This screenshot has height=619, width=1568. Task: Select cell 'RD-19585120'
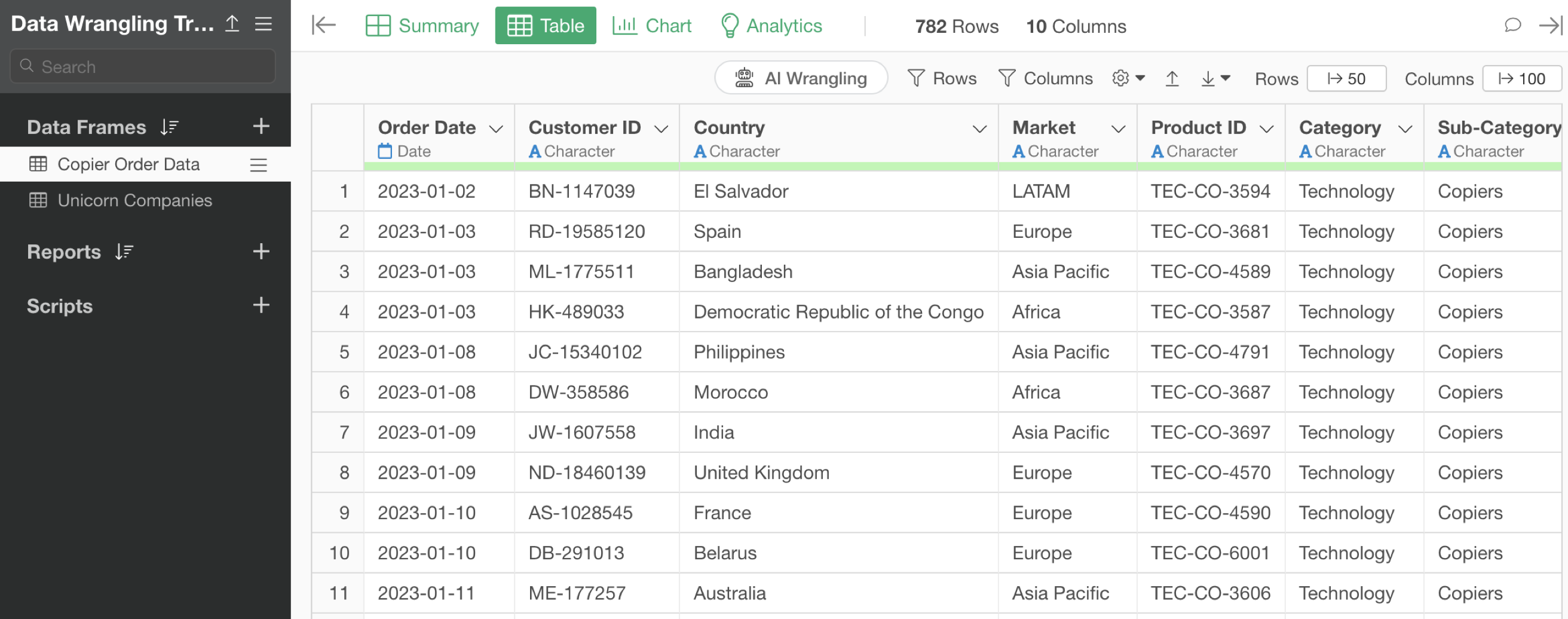tap(596, 231)
